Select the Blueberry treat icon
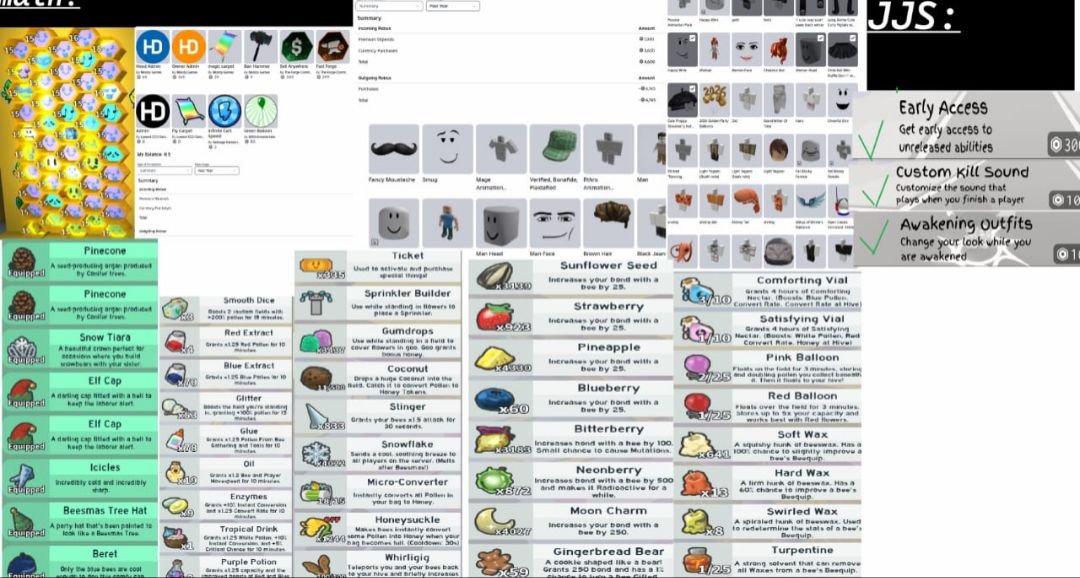Image resolution: width=1080 pixels, height=578 pixels. pyautogui.click(x=496, y=399)
